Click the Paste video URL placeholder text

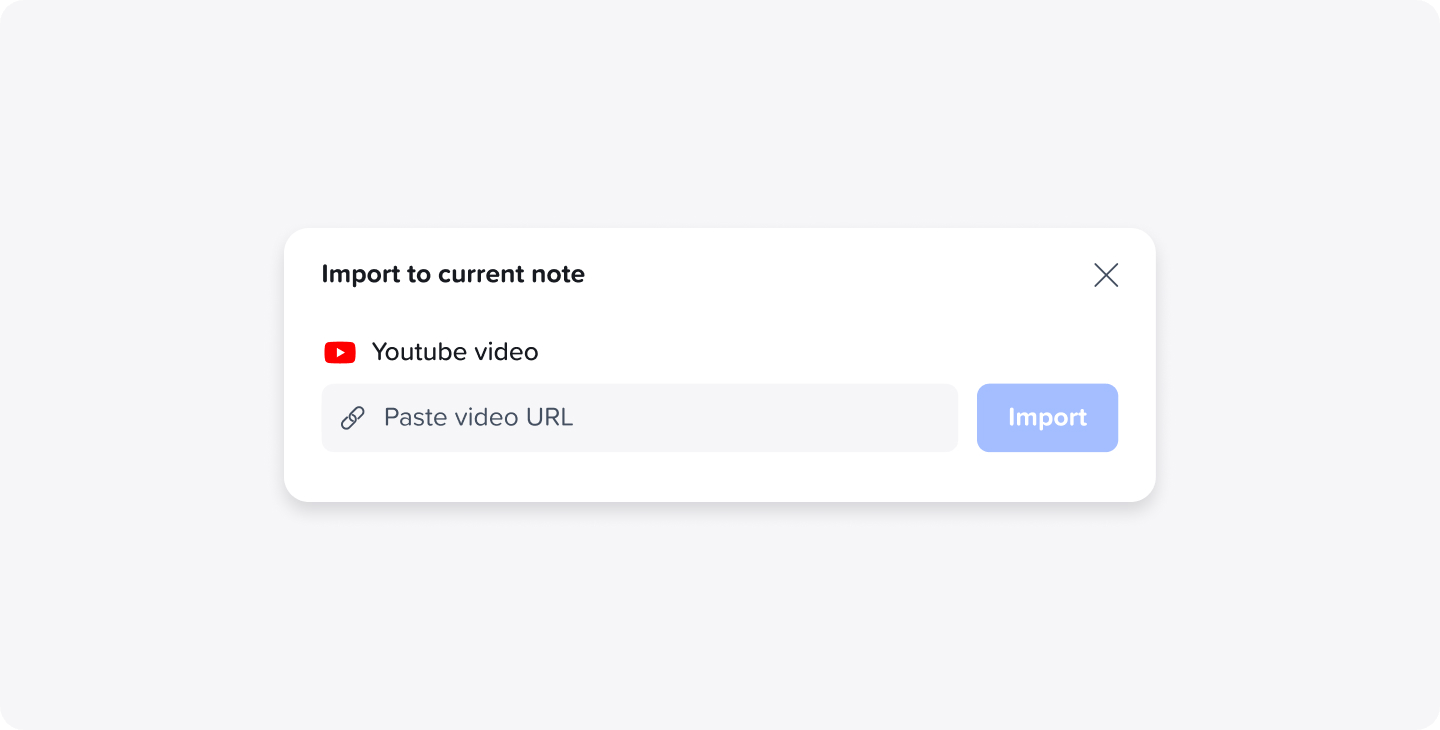click(478, 417)
